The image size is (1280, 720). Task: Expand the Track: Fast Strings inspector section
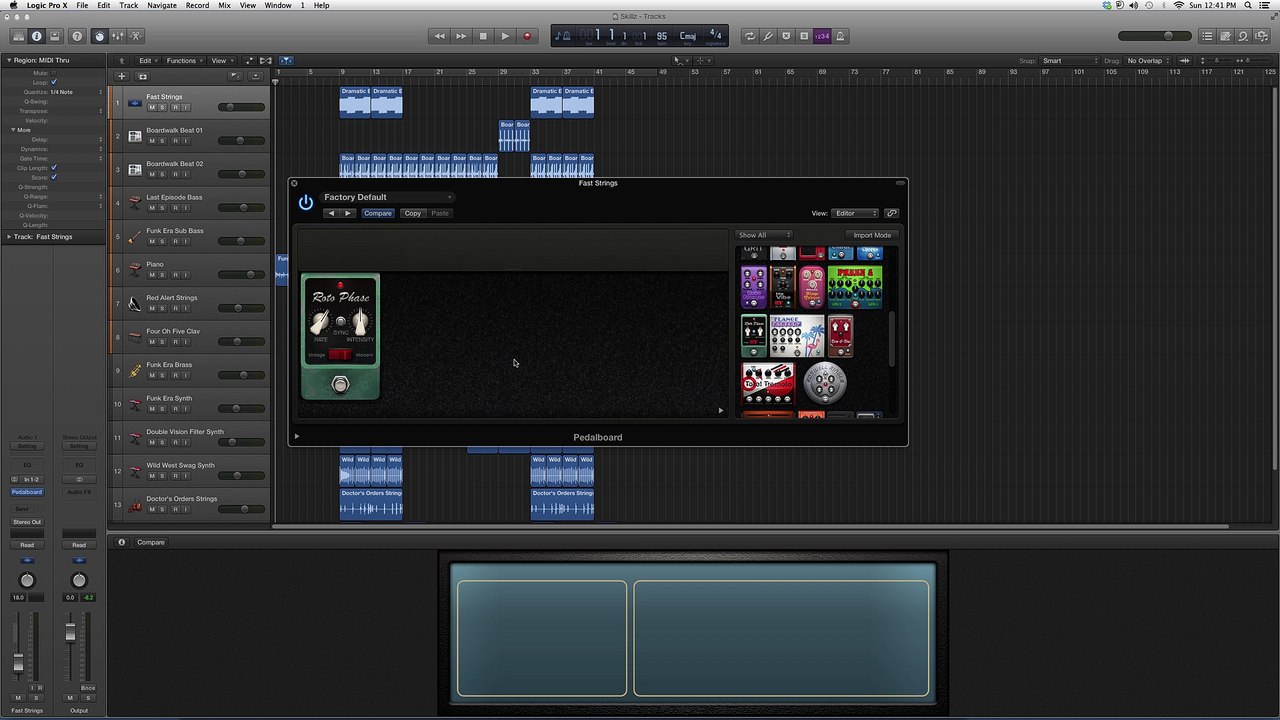point(8,237)
